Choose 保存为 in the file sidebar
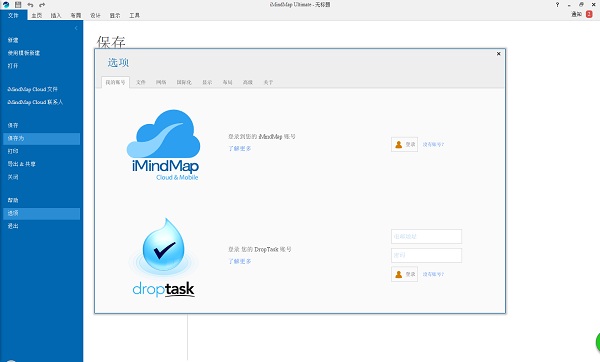The height and width of the screenshot is (362, 600). (x=41, y=139)
